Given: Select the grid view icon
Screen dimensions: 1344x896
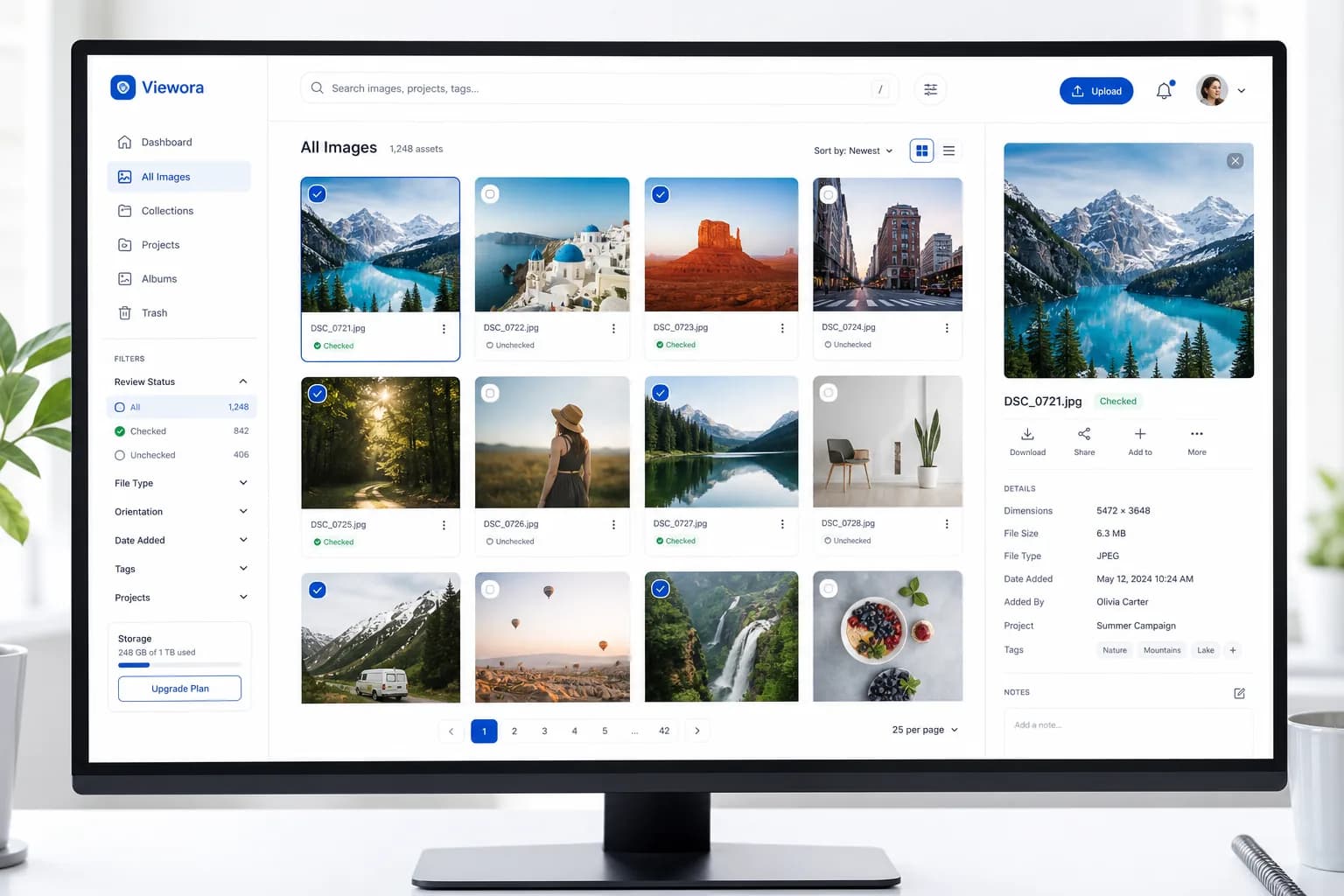Looking at the screenshot, I should click(x=921, y=150).
